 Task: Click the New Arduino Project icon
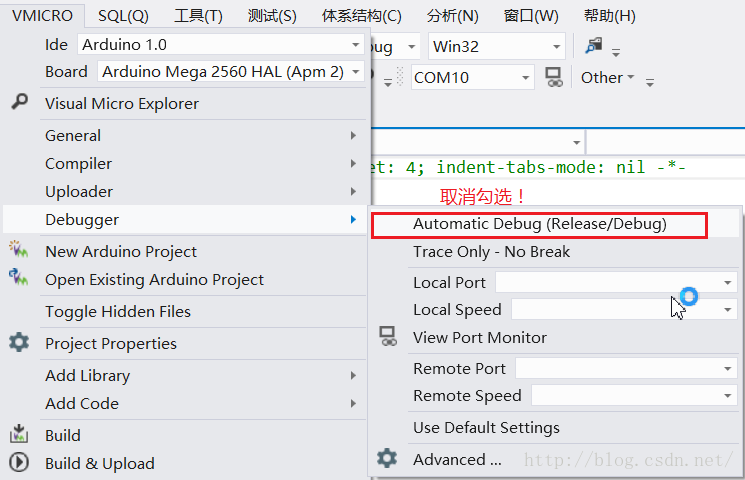19,249
